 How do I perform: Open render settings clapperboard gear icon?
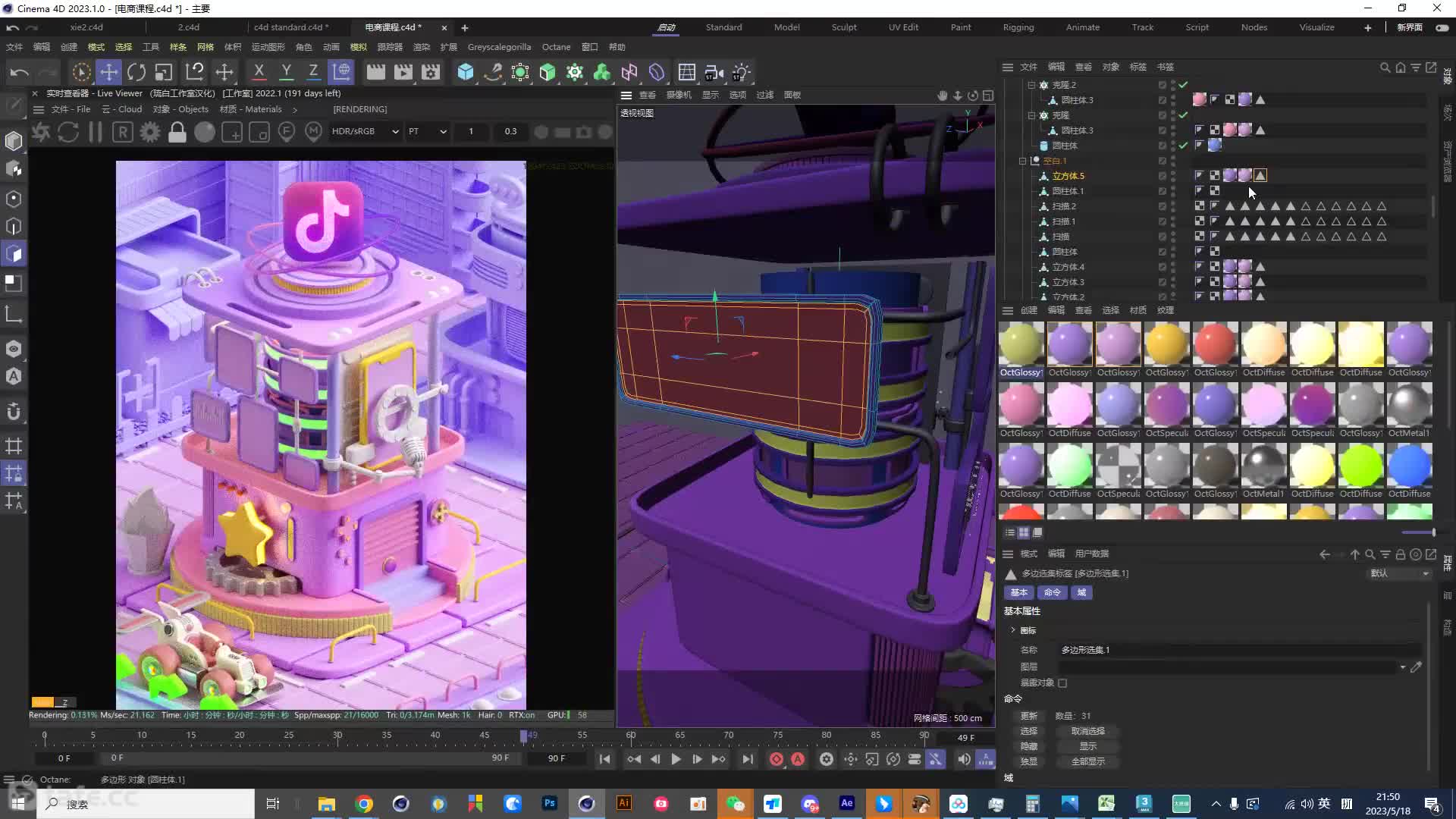[x=431, y=72]
